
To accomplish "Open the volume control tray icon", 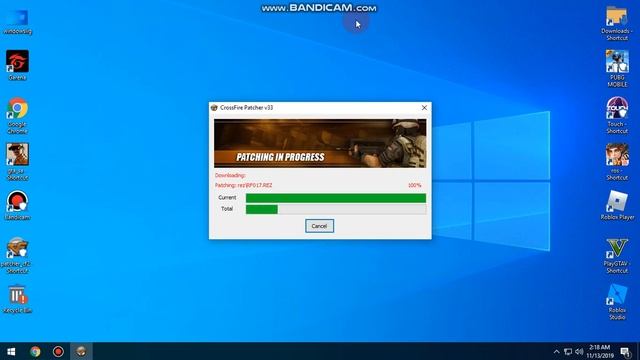I will click(x=579, y=351).
